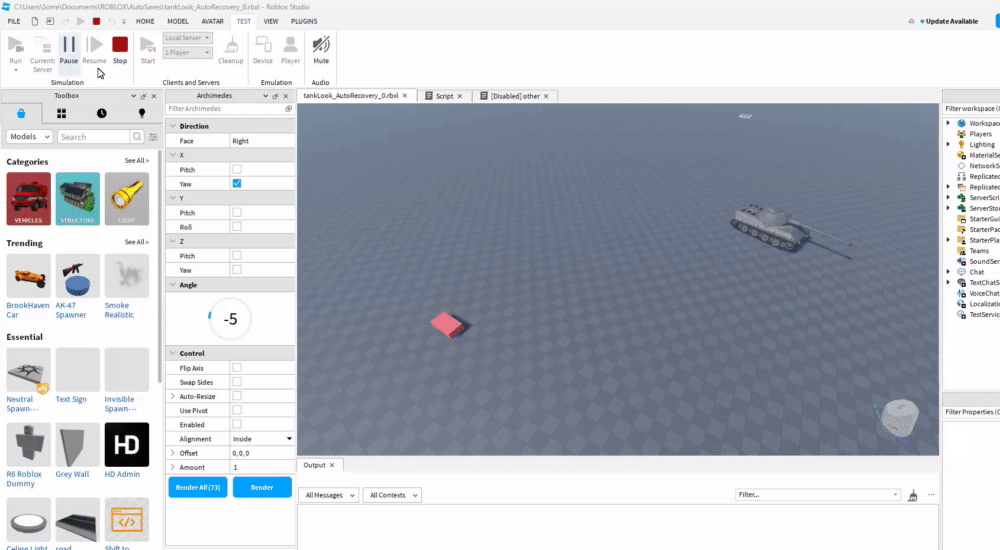Collapse the Angle section
The width and height of the screenshot is (1000, 550).
(172, 285)
